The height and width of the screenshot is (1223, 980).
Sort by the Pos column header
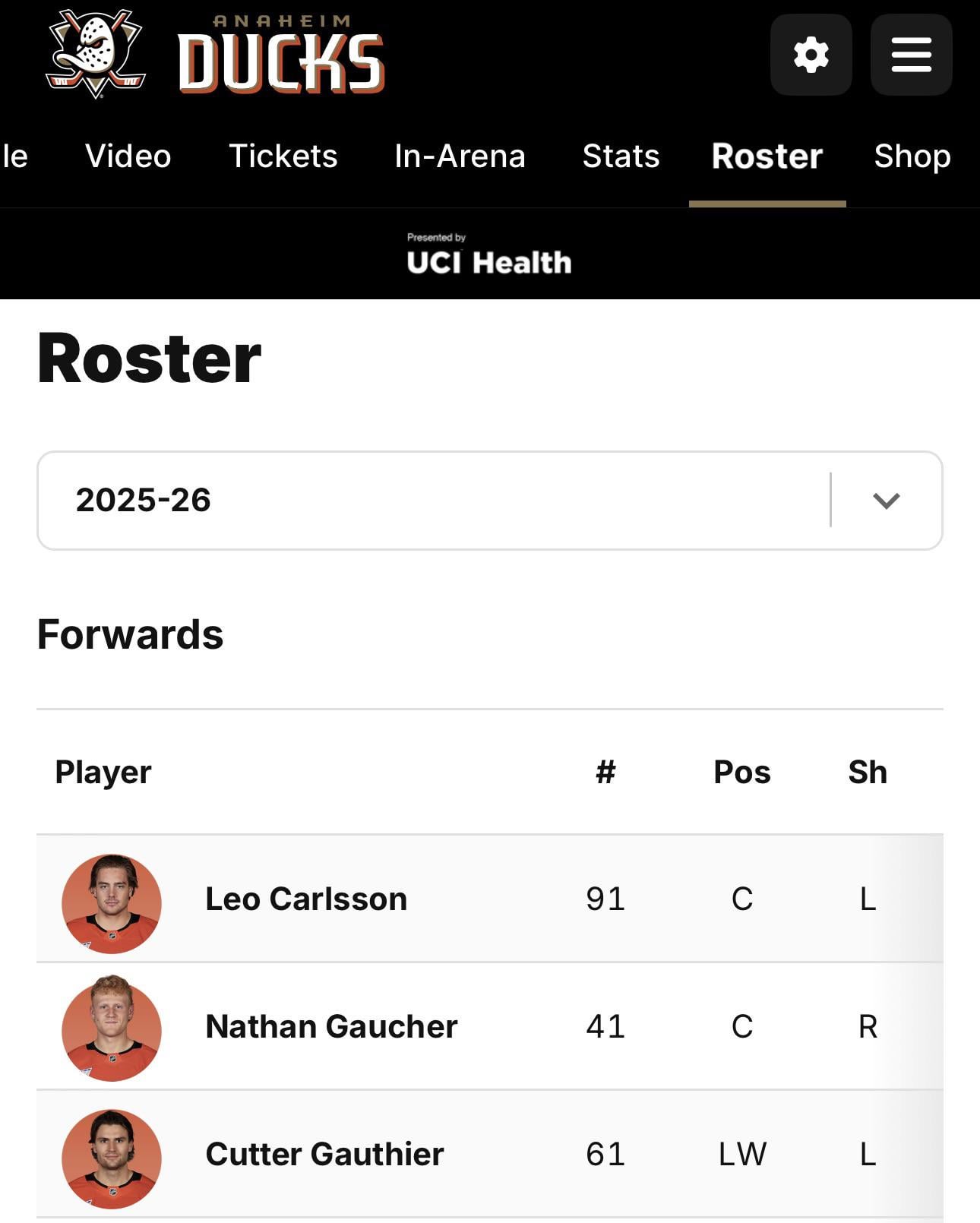[741, 773]
